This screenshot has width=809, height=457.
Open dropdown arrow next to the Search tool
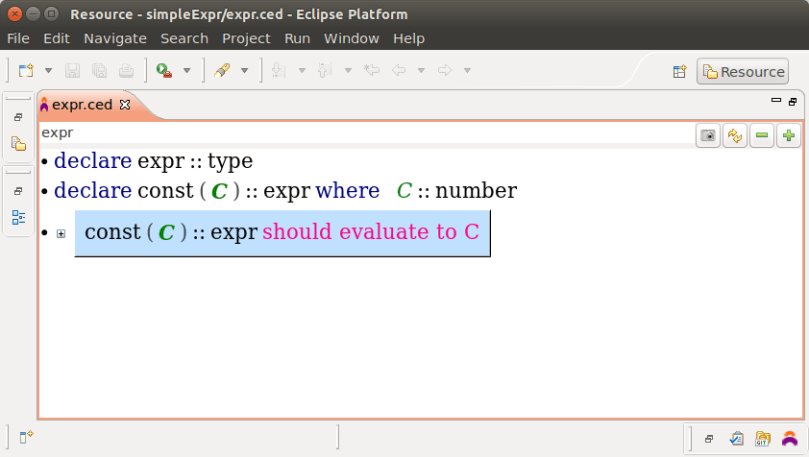244,71
